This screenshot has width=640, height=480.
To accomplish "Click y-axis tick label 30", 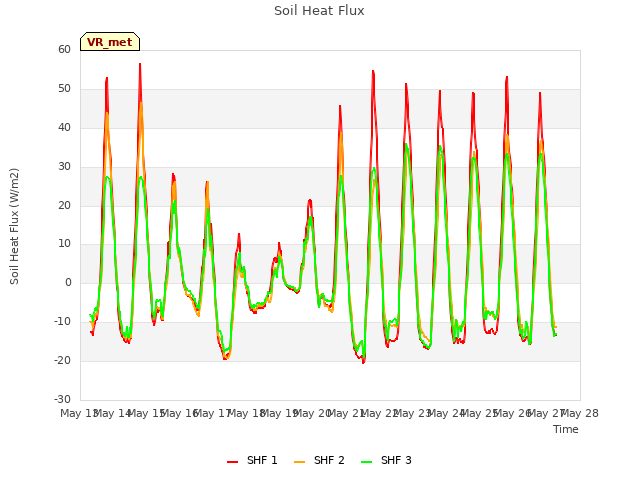I will pos(64,166).
